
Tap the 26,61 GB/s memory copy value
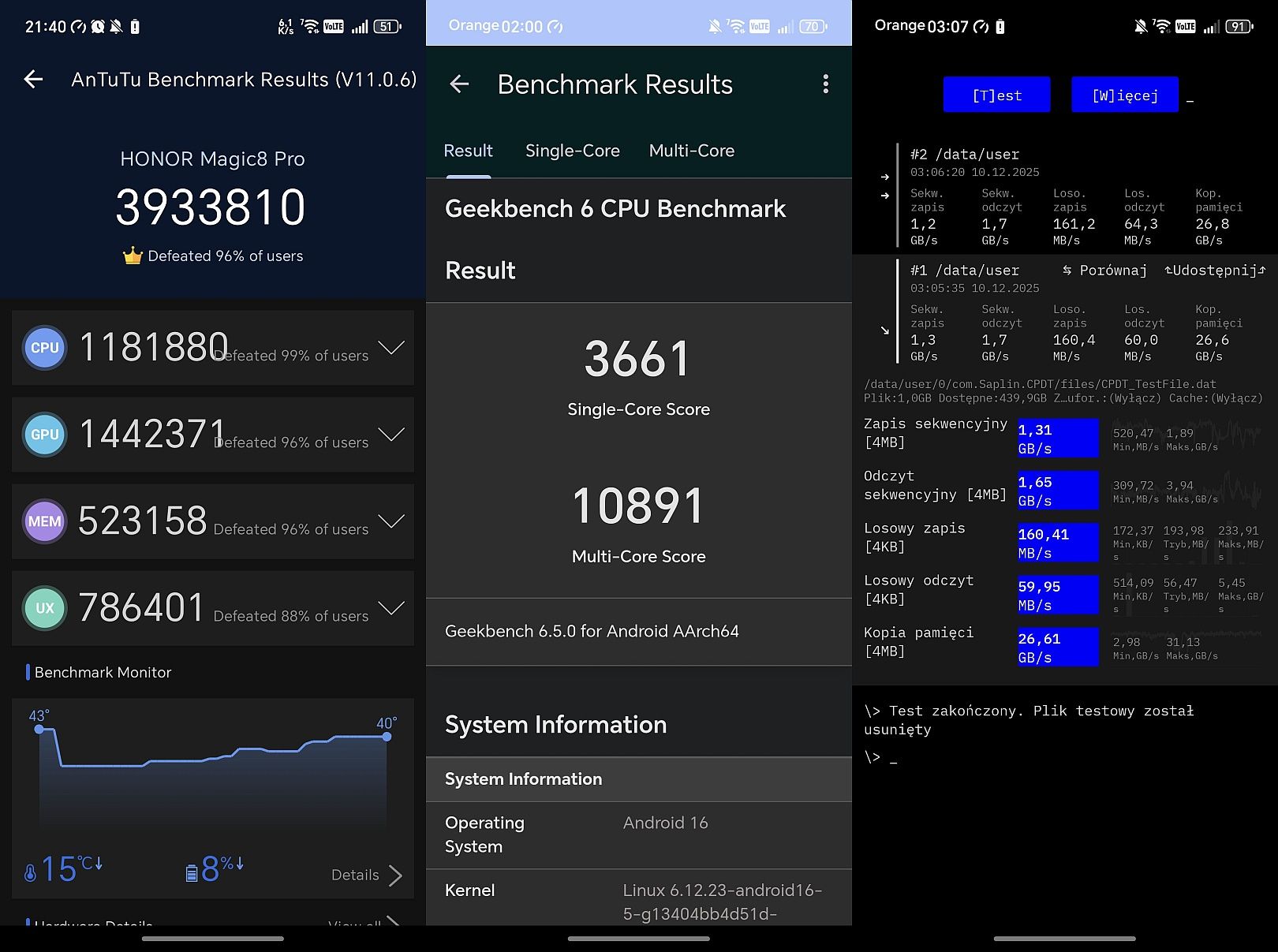[1058, 648]
